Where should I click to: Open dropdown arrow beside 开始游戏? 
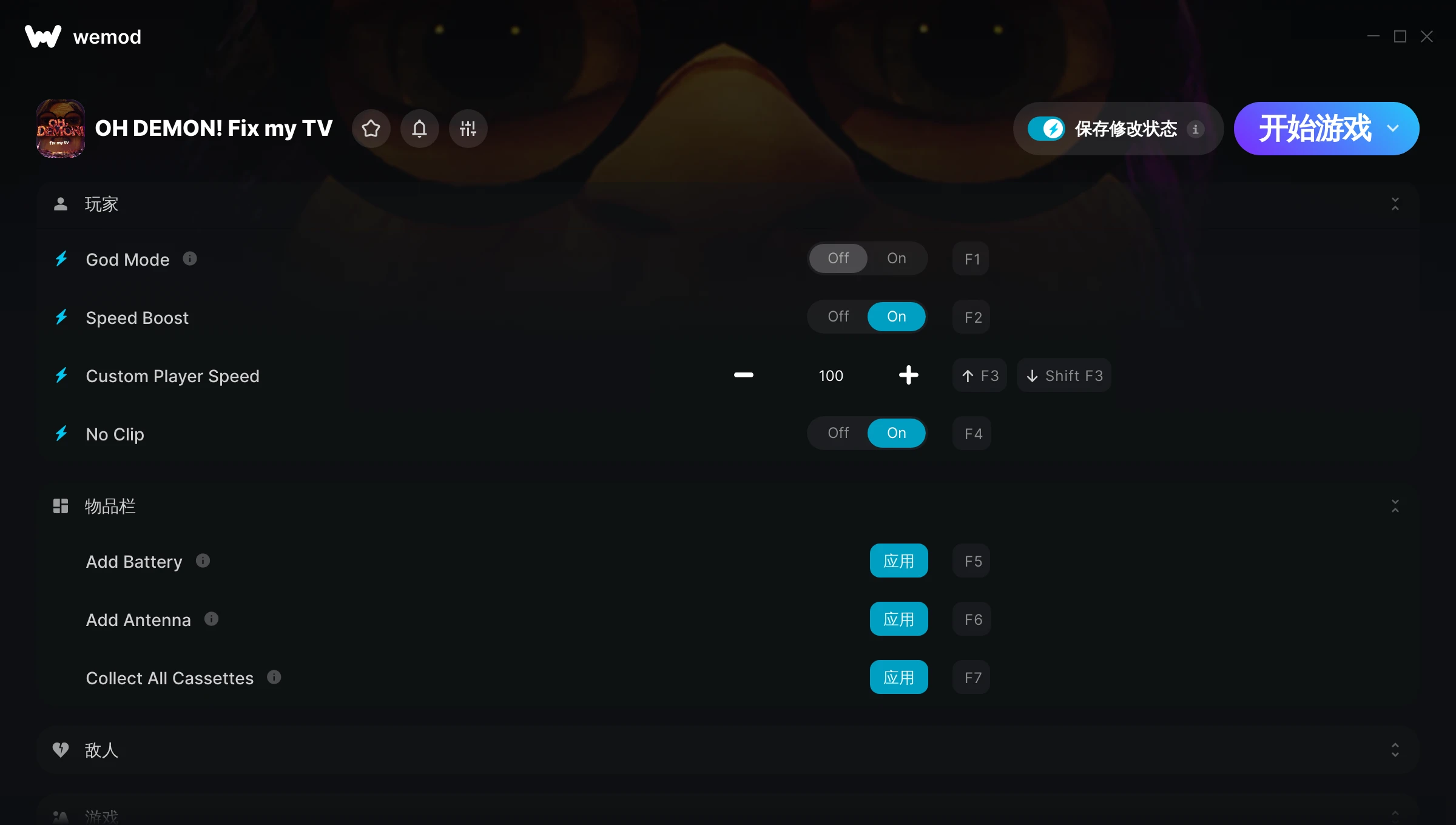click(x=1393, y=129)
